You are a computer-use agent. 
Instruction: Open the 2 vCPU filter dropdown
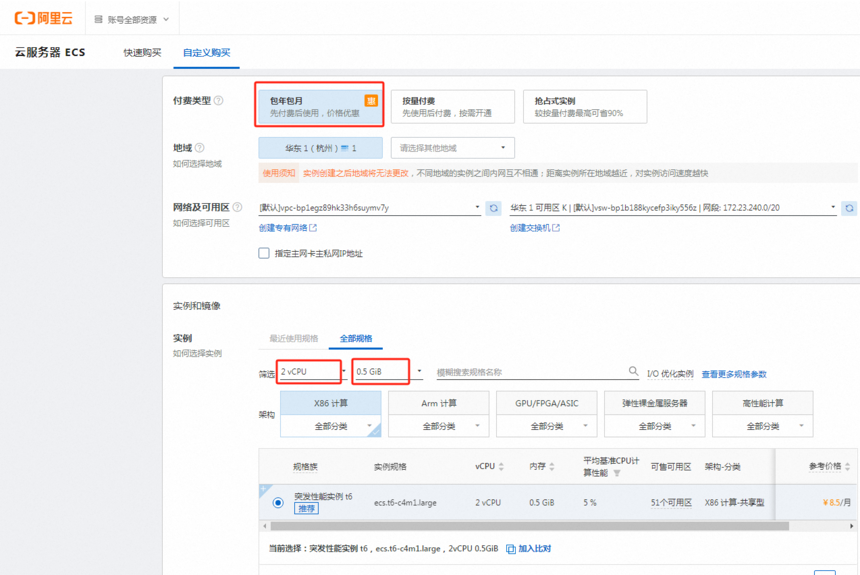point(312,371)
